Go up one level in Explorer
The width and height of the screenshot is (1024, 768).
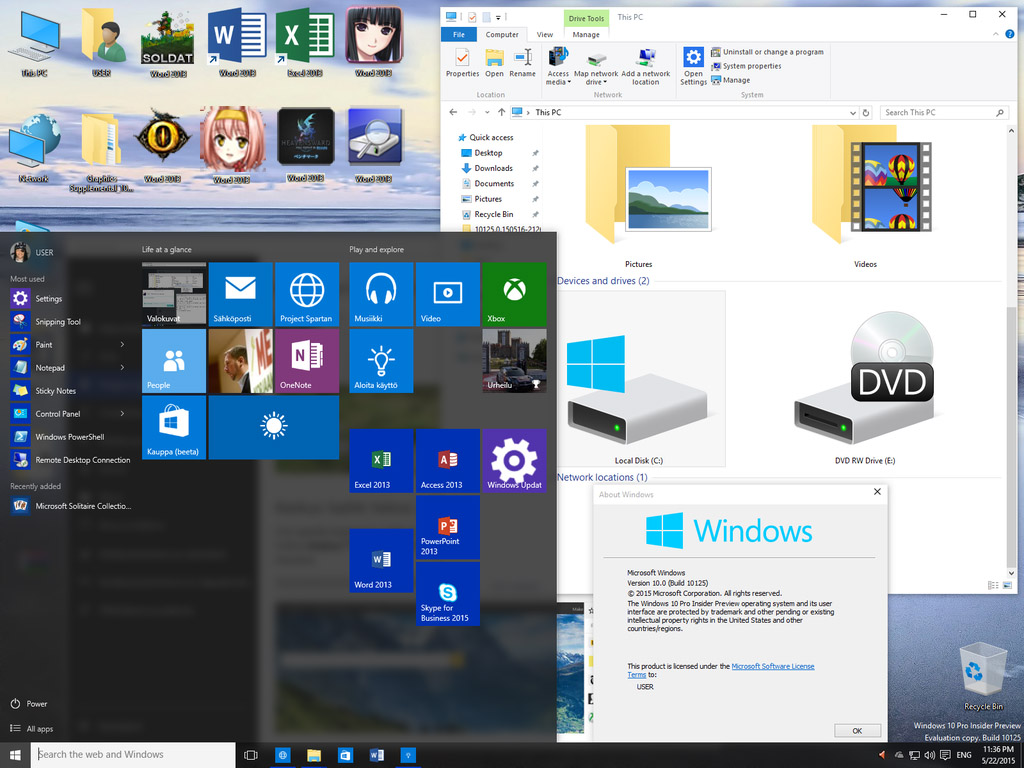502,112
